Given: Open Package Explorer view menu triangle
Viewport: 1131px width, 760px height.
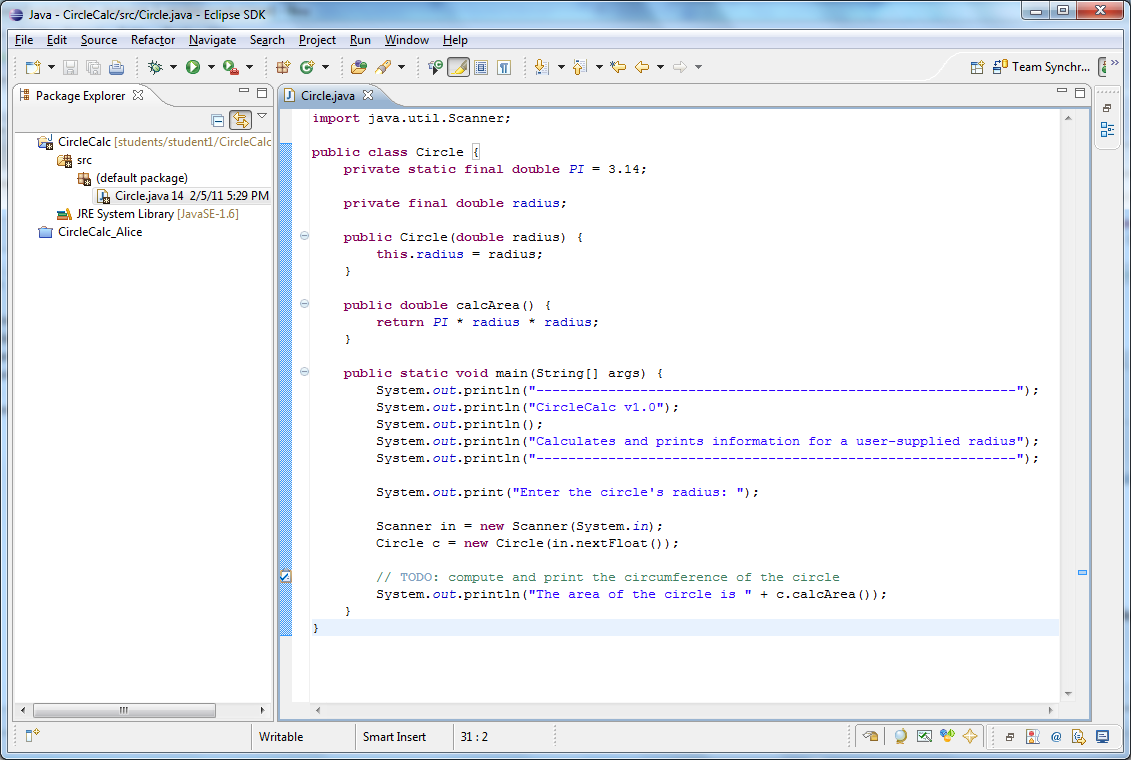Looking at the screenshot, I should 262,117.
